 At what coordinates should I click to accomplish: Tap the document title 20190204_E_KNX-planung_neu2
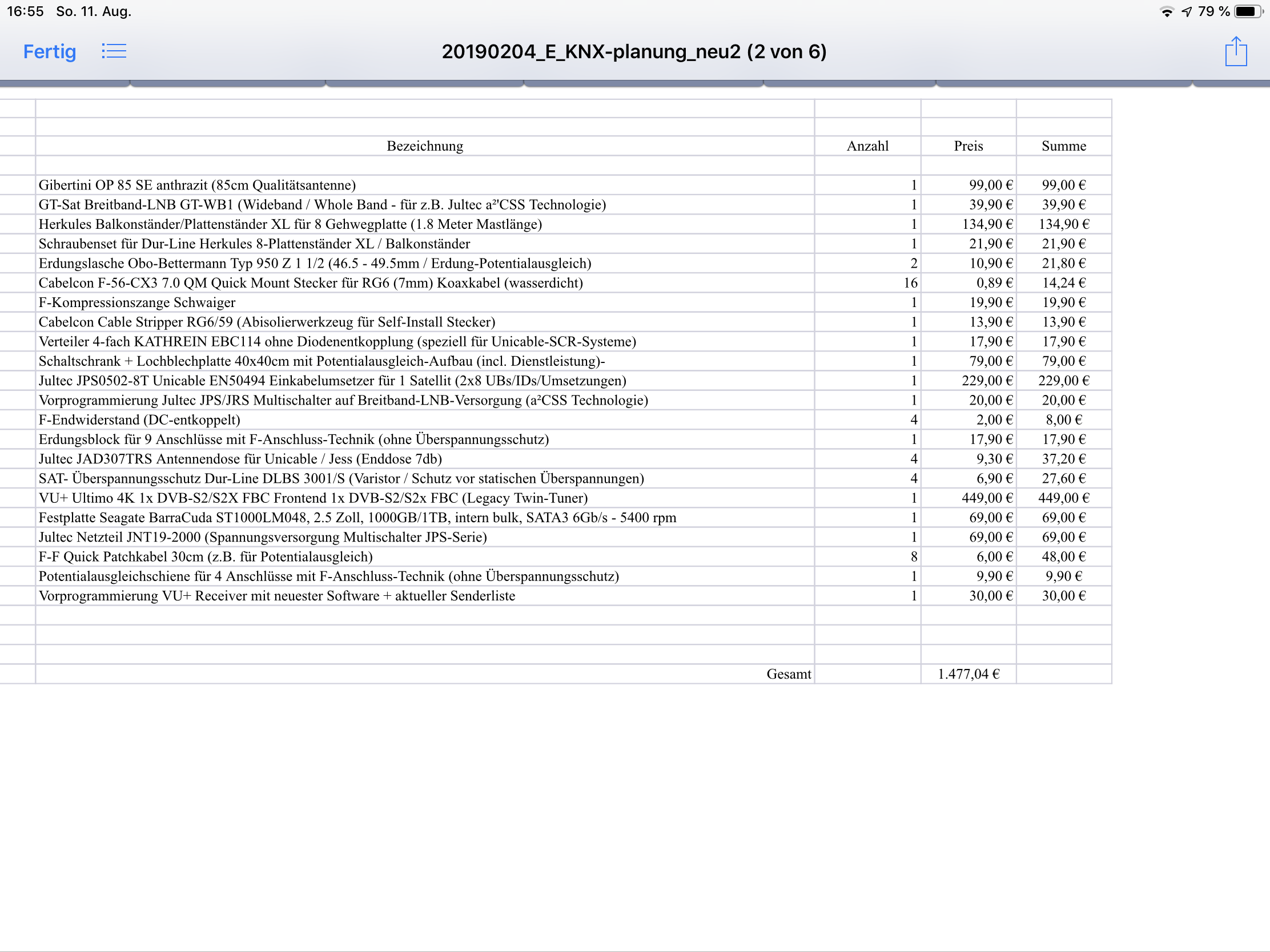tap(634, 51)
